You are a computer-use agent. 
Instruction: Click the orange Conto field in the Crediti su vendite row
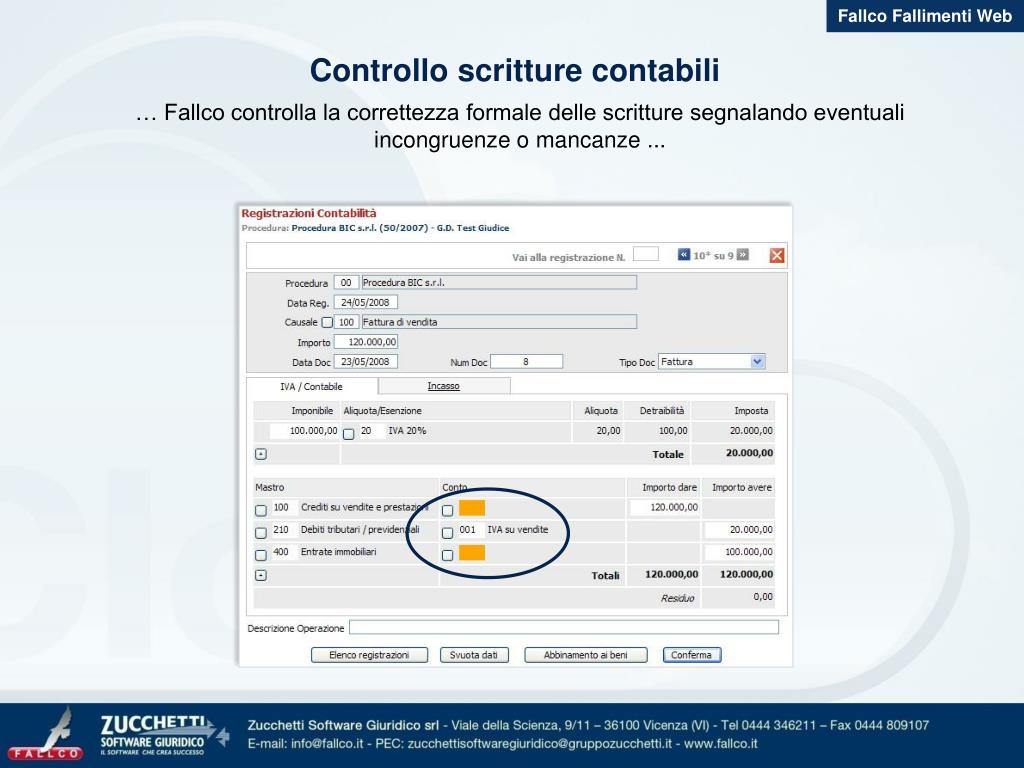pos(472,508)
